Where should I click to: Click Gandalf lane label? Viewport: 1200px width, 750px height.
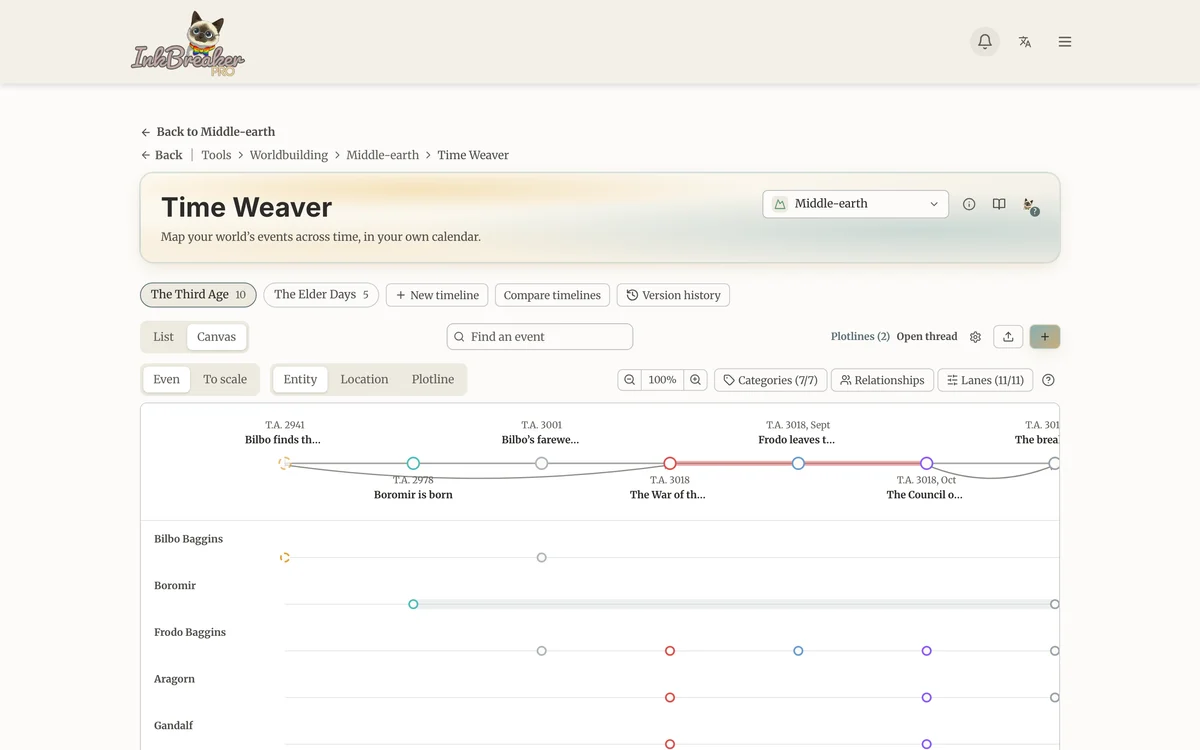pos(173,726)
